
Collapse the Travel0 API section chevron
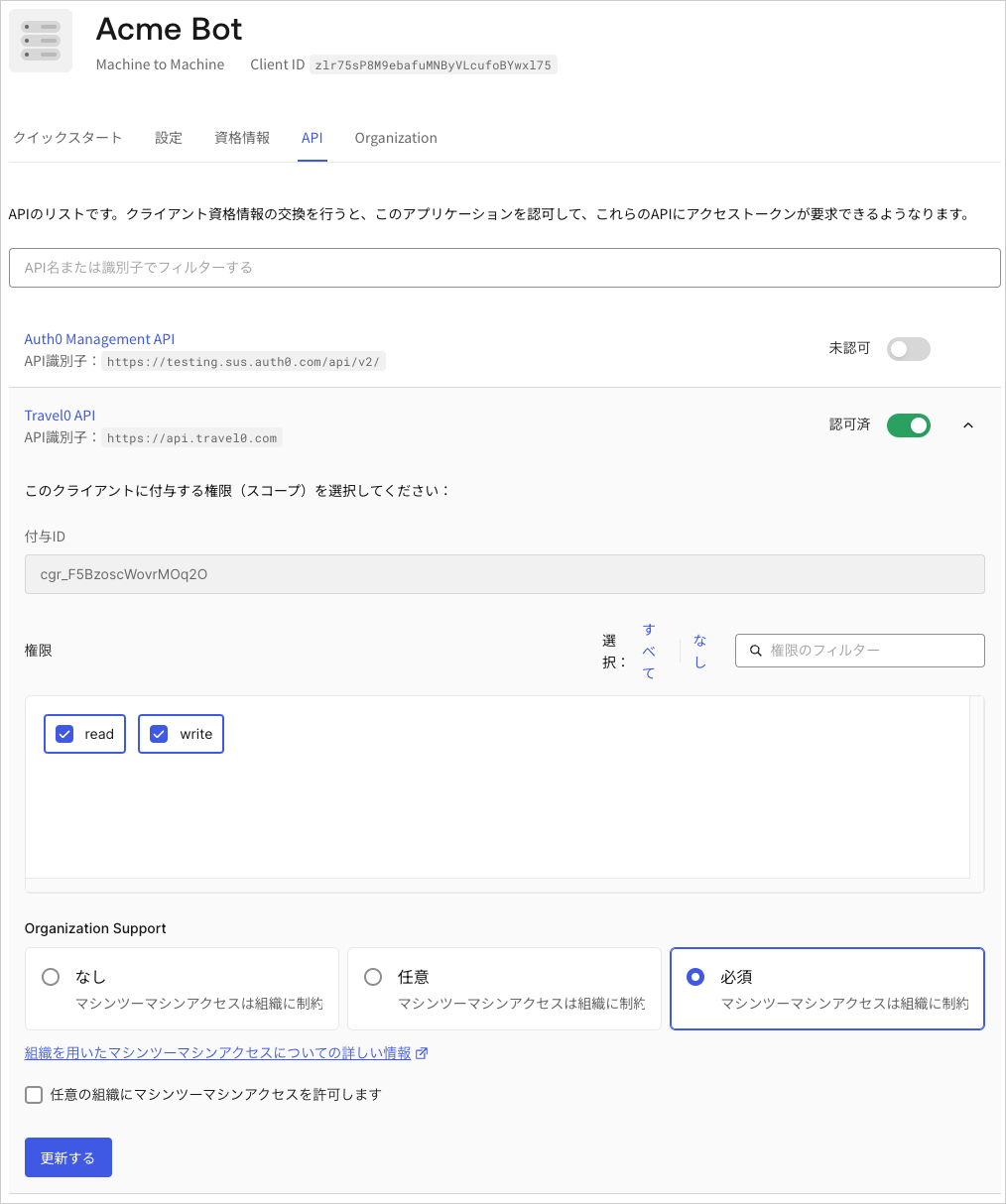coord(968,425)
